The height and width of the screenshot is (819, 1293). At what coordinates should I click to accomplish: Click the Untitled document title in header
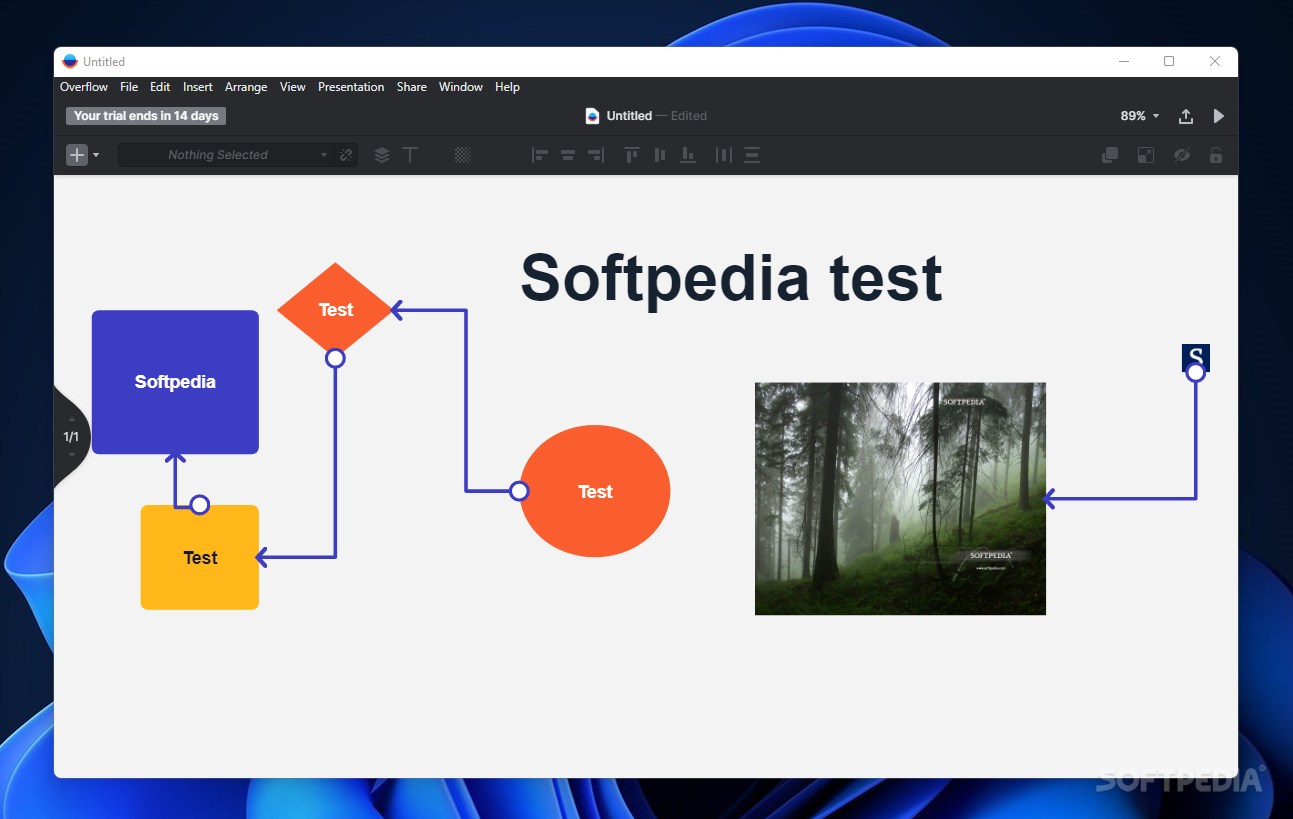click(x=629, y=116)
